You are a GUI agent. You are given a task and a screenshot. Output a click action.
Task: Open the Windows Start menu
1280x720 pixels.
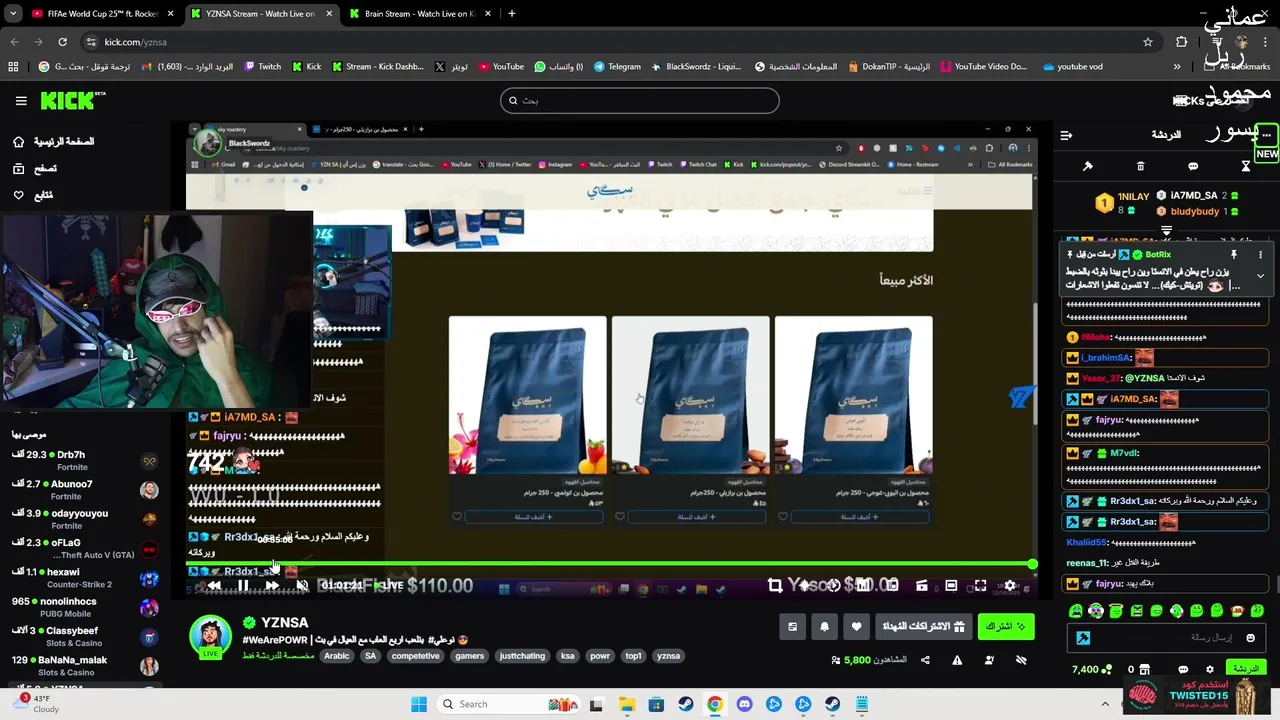[419, 704]
